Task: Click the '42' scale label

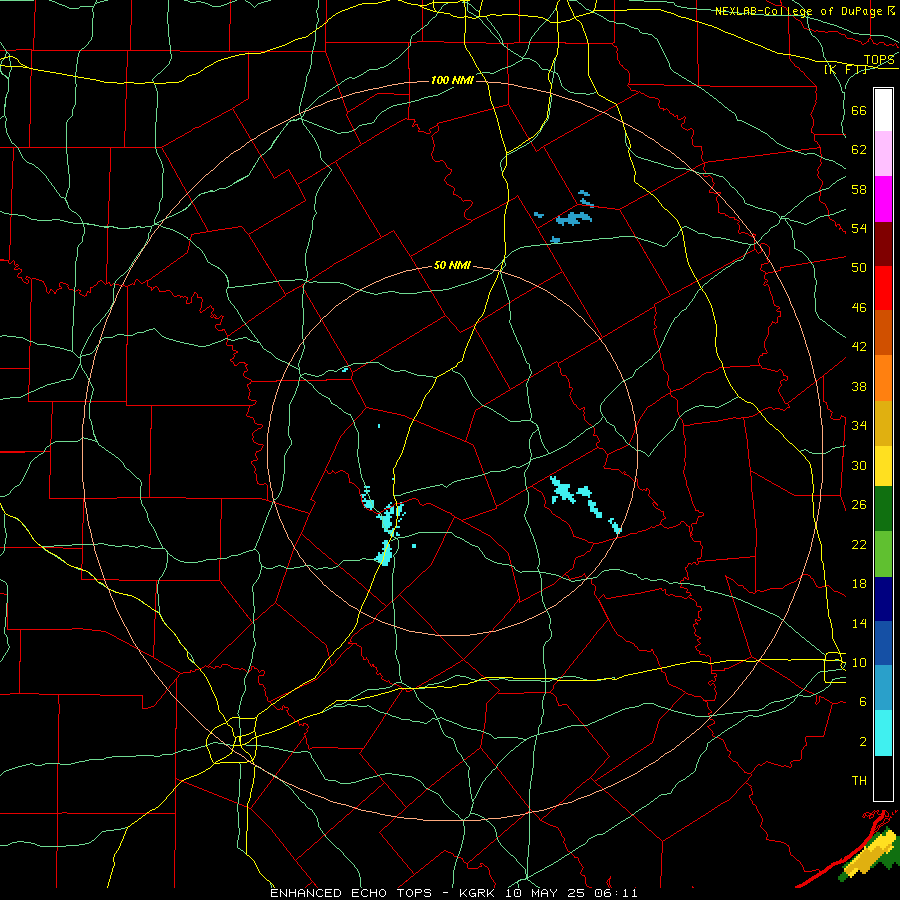Action: 859,347
